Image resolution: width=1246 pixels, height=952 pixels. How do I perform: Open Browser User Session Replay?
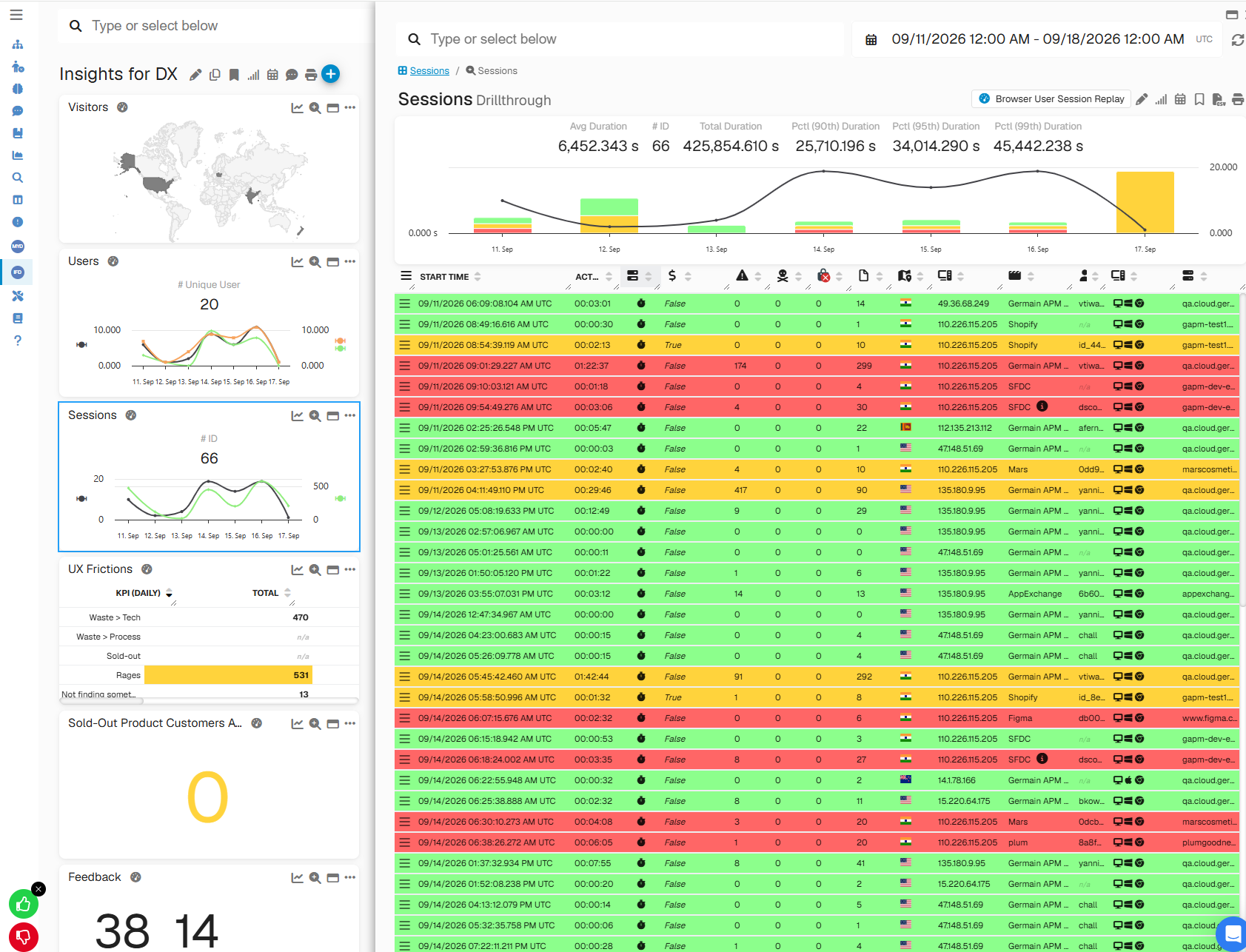1051,99
